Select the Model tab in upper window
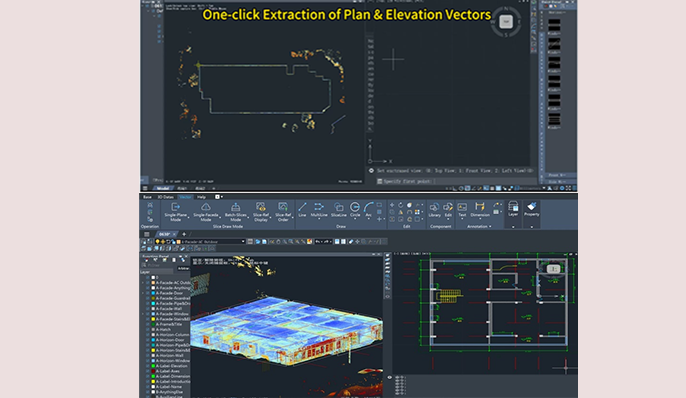 163,188
